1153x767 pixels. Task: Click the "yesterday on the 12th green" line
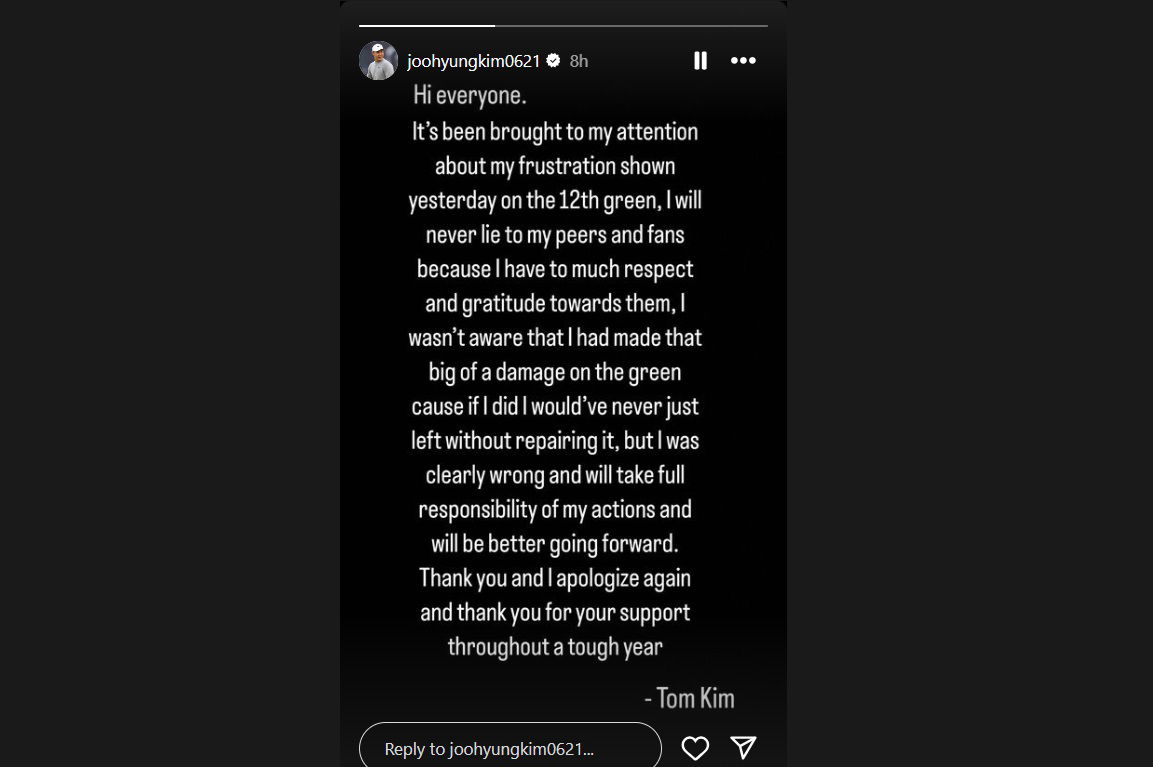point(555,200)
